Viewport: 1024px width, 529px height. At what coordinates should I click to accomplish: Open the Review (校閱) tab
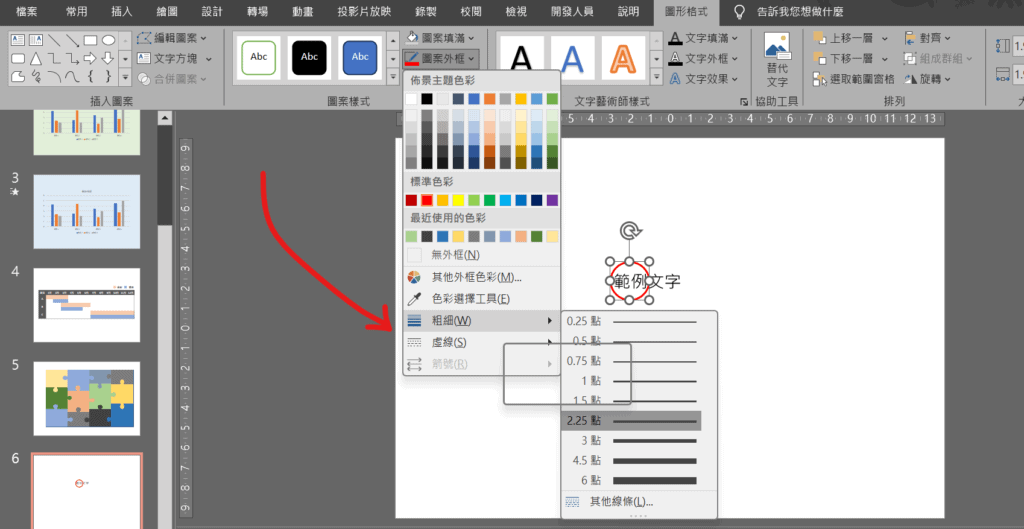pos(471,12)
